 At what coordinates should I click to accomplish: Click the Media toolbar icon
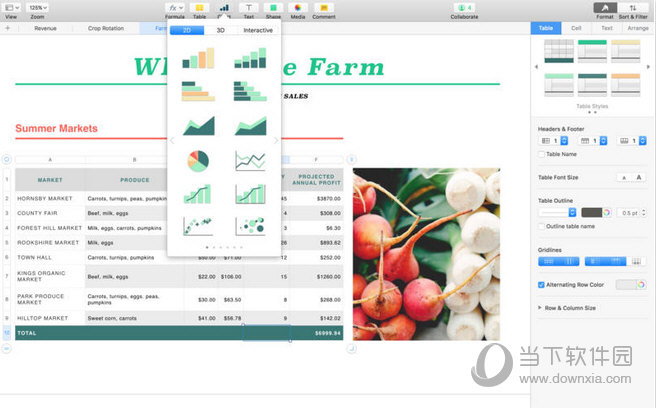298,8
